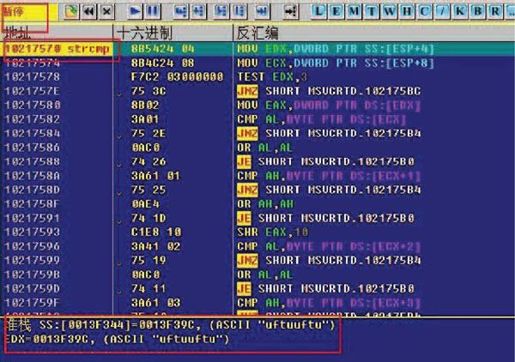
Task: Select address 10217584
Action: pos(32,133)
